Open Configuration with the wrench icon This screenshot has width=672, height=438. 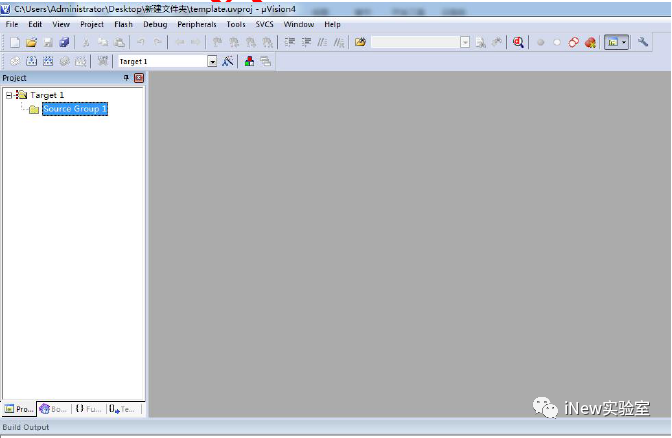click(x=642, y=42)
